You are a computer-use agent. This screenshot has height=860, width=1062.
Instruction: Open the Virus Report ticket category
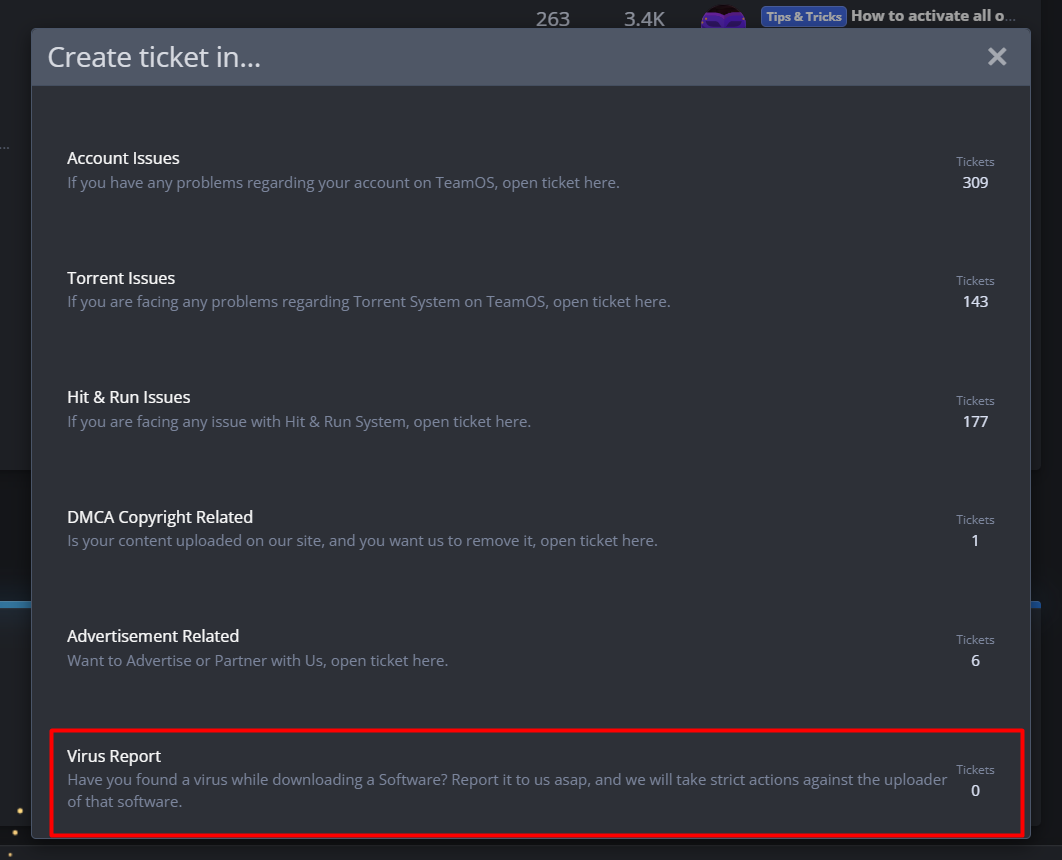point(114,756)
